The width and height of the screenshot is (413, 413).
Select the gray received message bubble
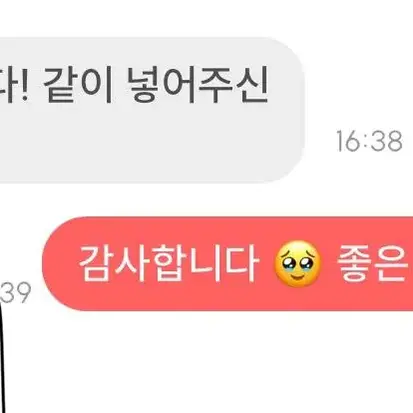[x=152, y=110]
